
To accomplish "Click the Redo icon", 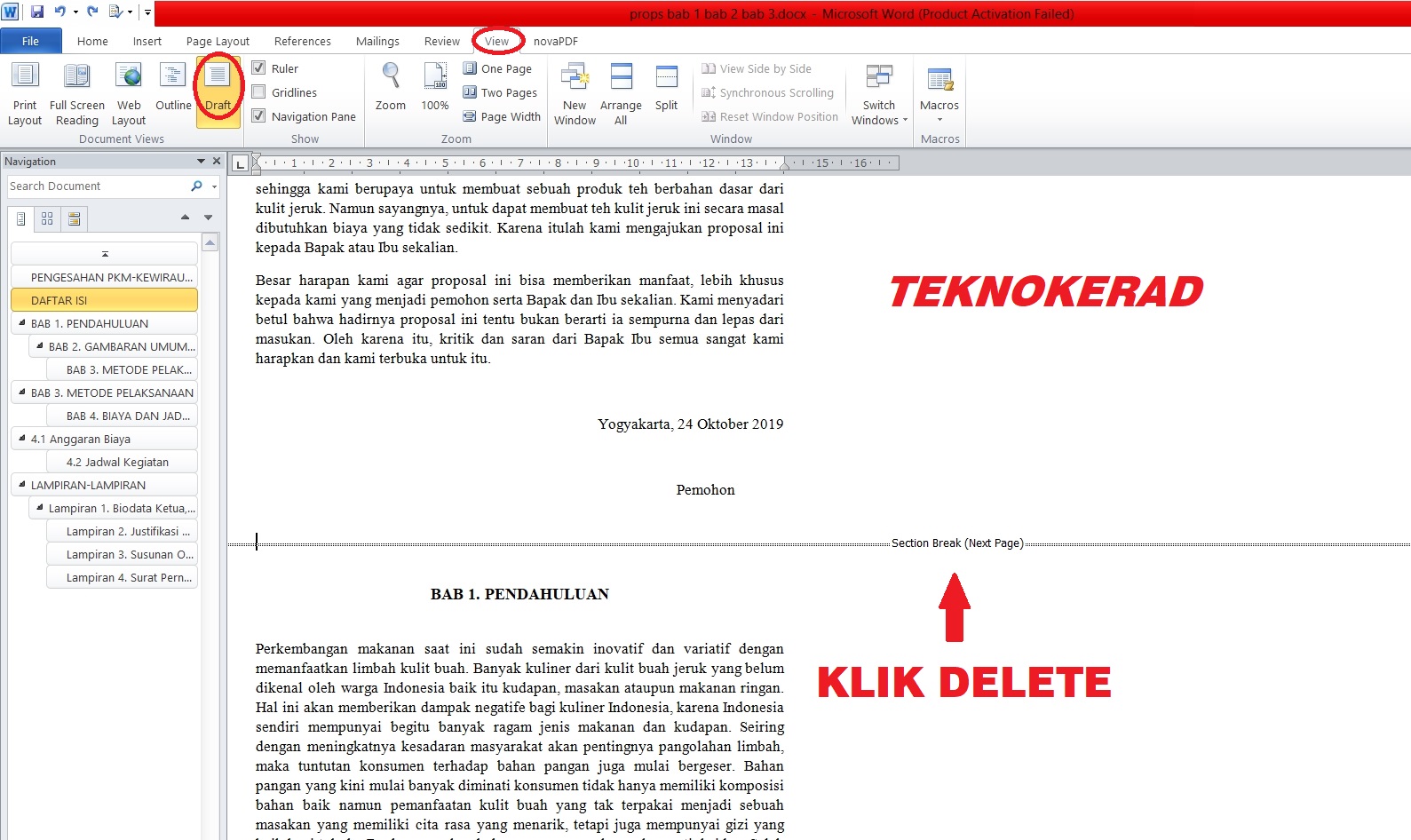I will (x=92, y=12).
